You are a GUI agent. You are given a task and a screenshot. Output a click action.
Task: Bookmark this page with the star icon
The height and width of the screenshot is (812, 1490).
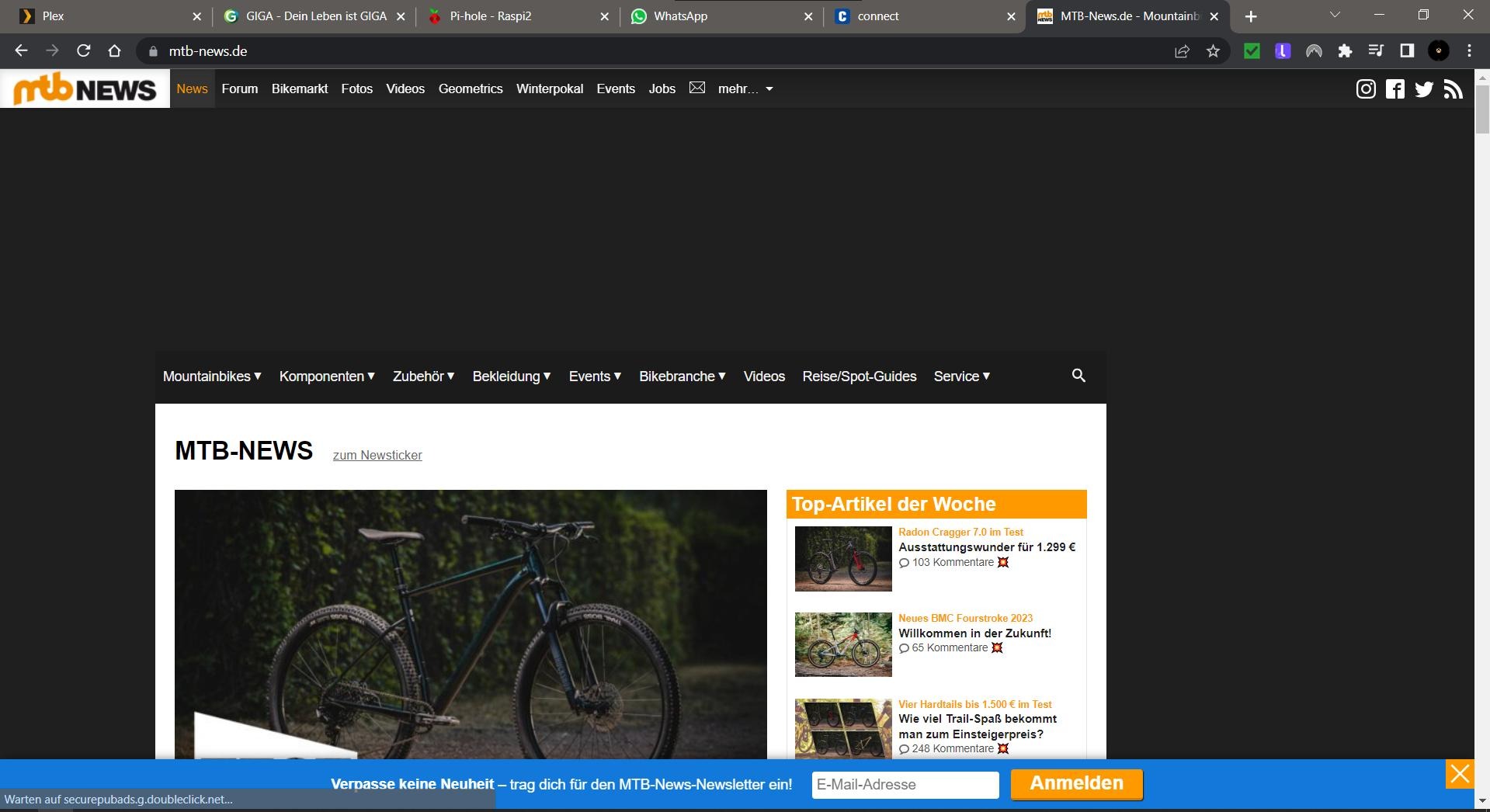pyautogui.click(x=1213, y=51)
